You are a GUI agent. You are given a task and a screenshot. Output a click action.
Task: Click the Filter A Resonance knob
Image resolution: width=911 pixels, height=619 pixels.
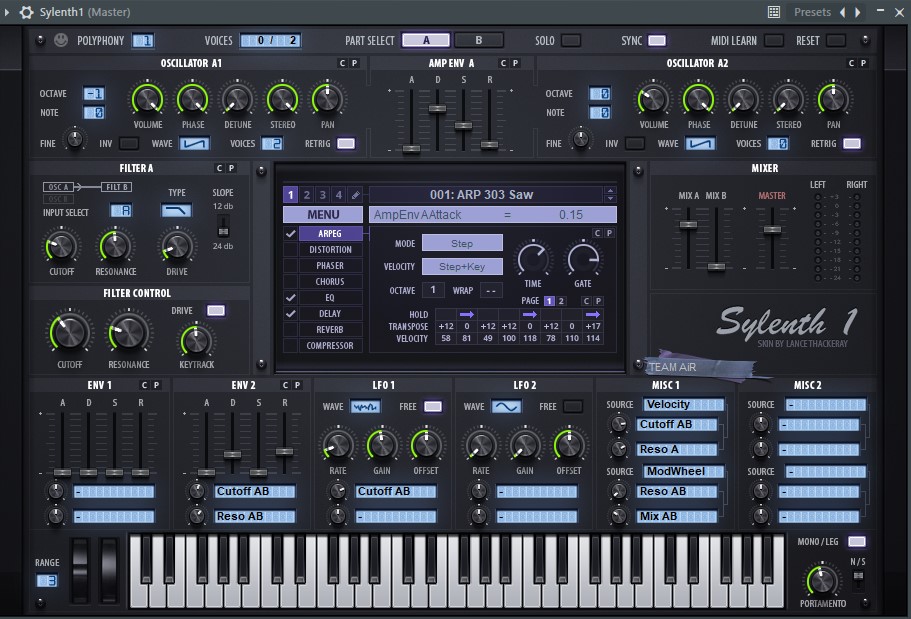point(115,246)
